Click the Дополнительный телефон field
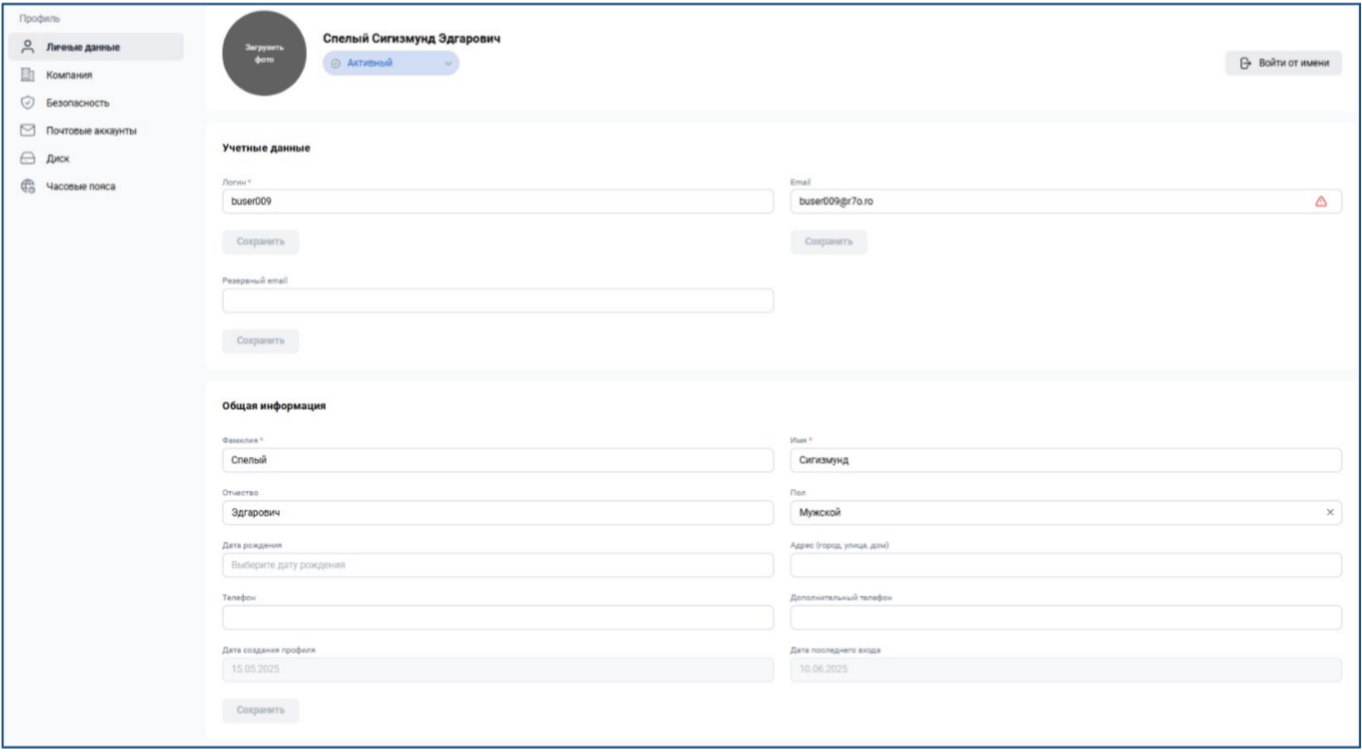 coord(1066,617)
